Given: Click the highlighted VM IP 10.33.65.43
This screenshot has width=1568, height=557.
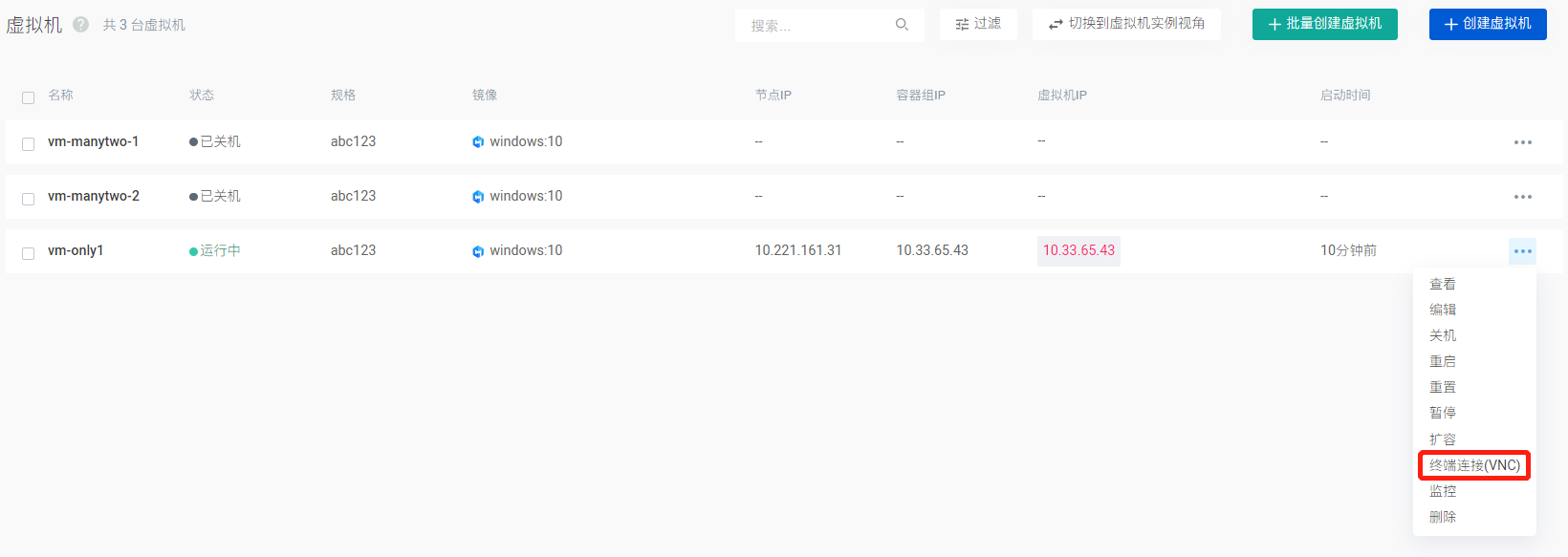Looking at the screenshot, I should [x=1078, y=250].
